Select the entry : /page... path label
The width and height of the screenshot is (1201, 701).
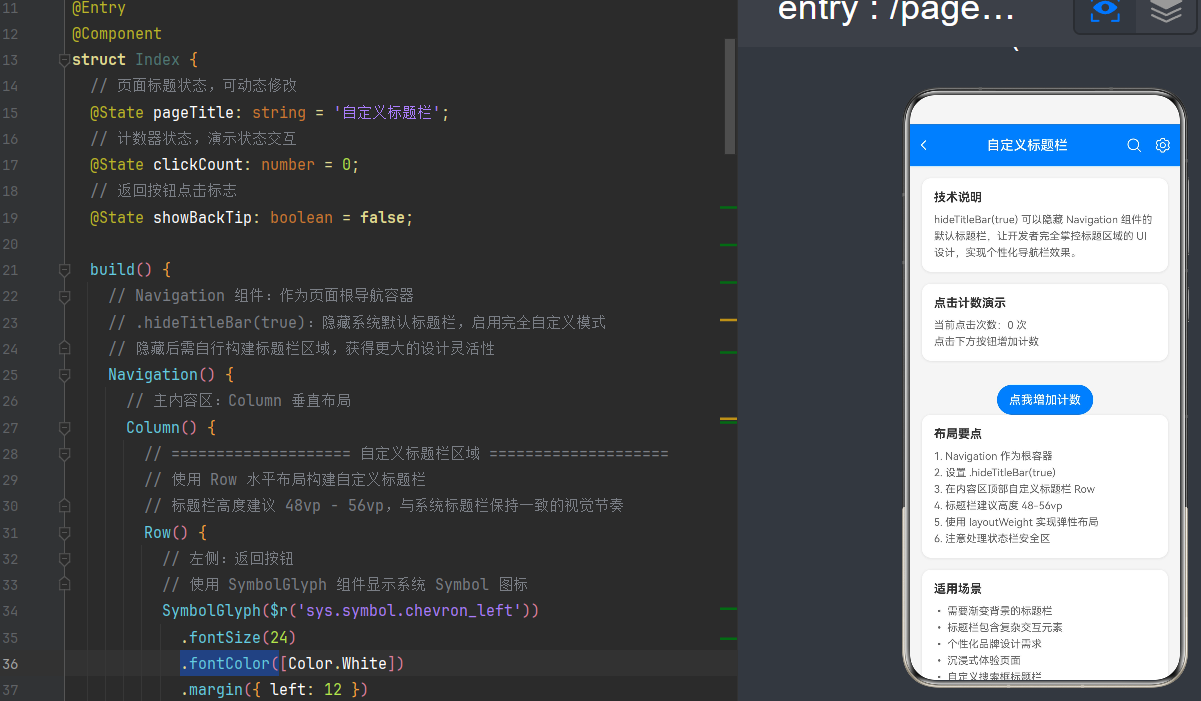[x=896, y=11]
